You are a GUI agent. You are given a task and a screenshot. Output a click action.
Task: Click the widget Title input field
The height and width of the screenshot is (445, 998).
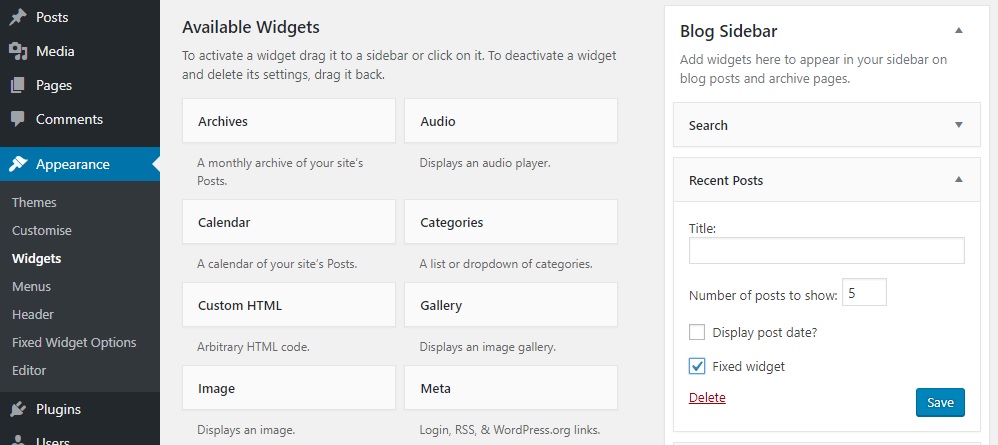pyautogui.click(x=826, y=251)
